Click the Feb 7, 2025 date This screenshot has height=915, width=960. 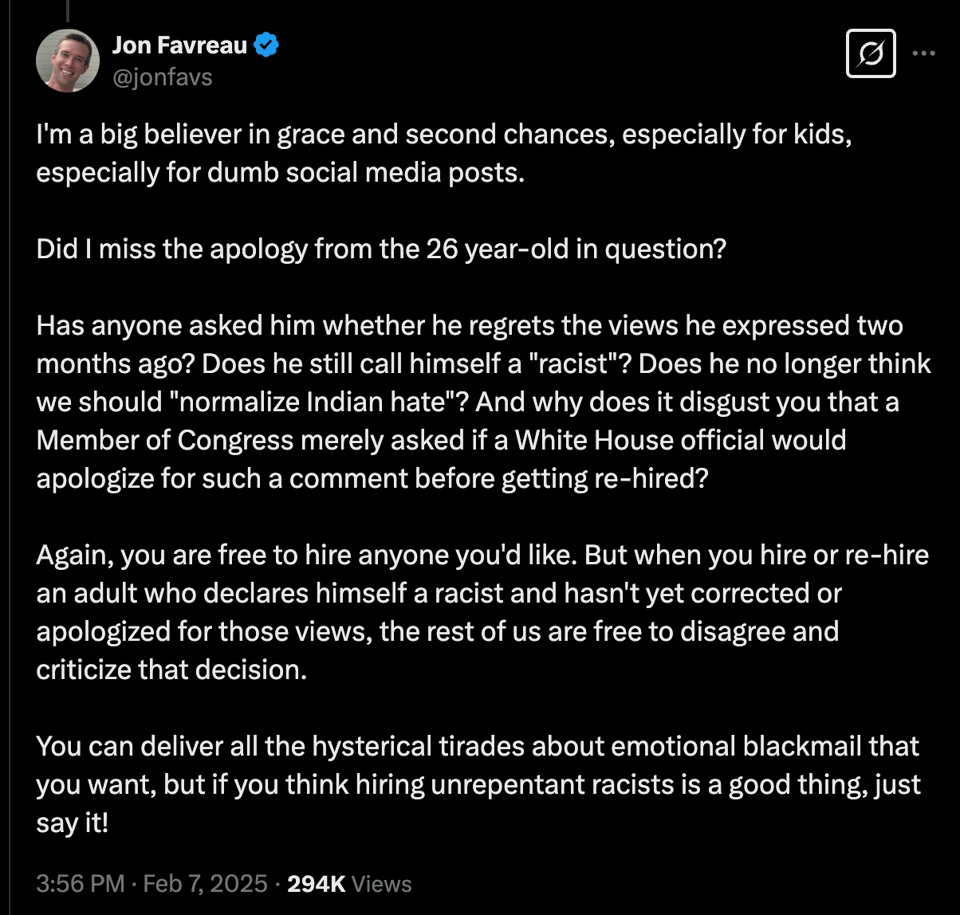point(205,883)
